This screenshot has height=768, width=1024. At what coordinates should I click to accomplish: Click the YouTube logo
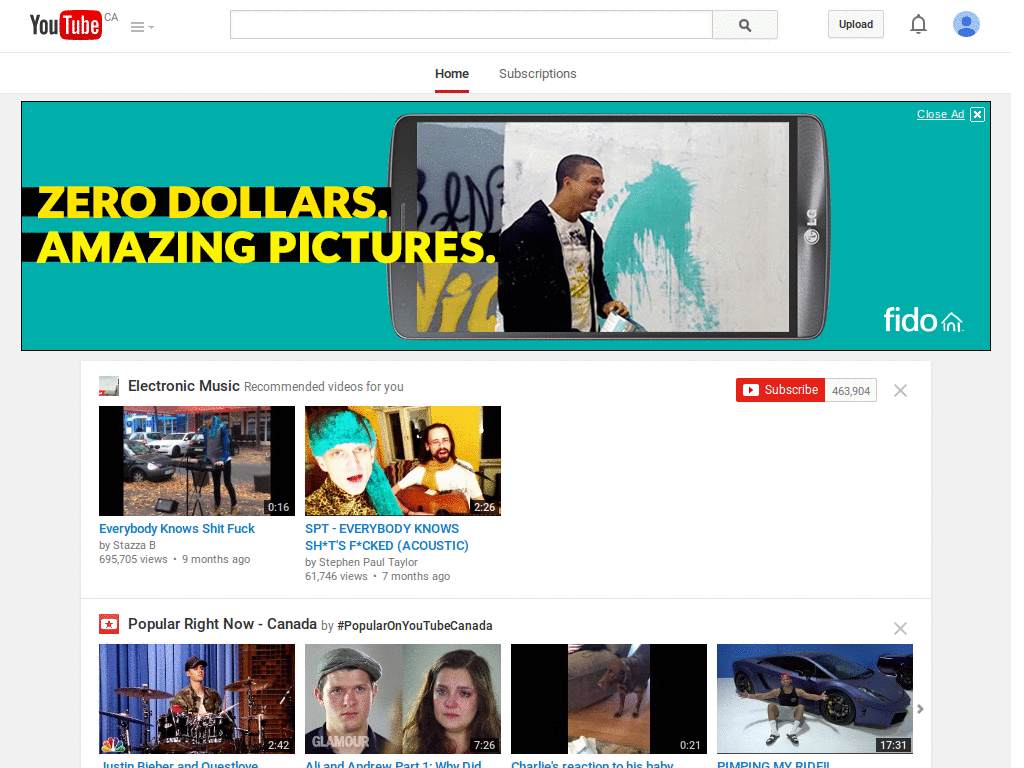pyautogui.click(x=66, y=25)
